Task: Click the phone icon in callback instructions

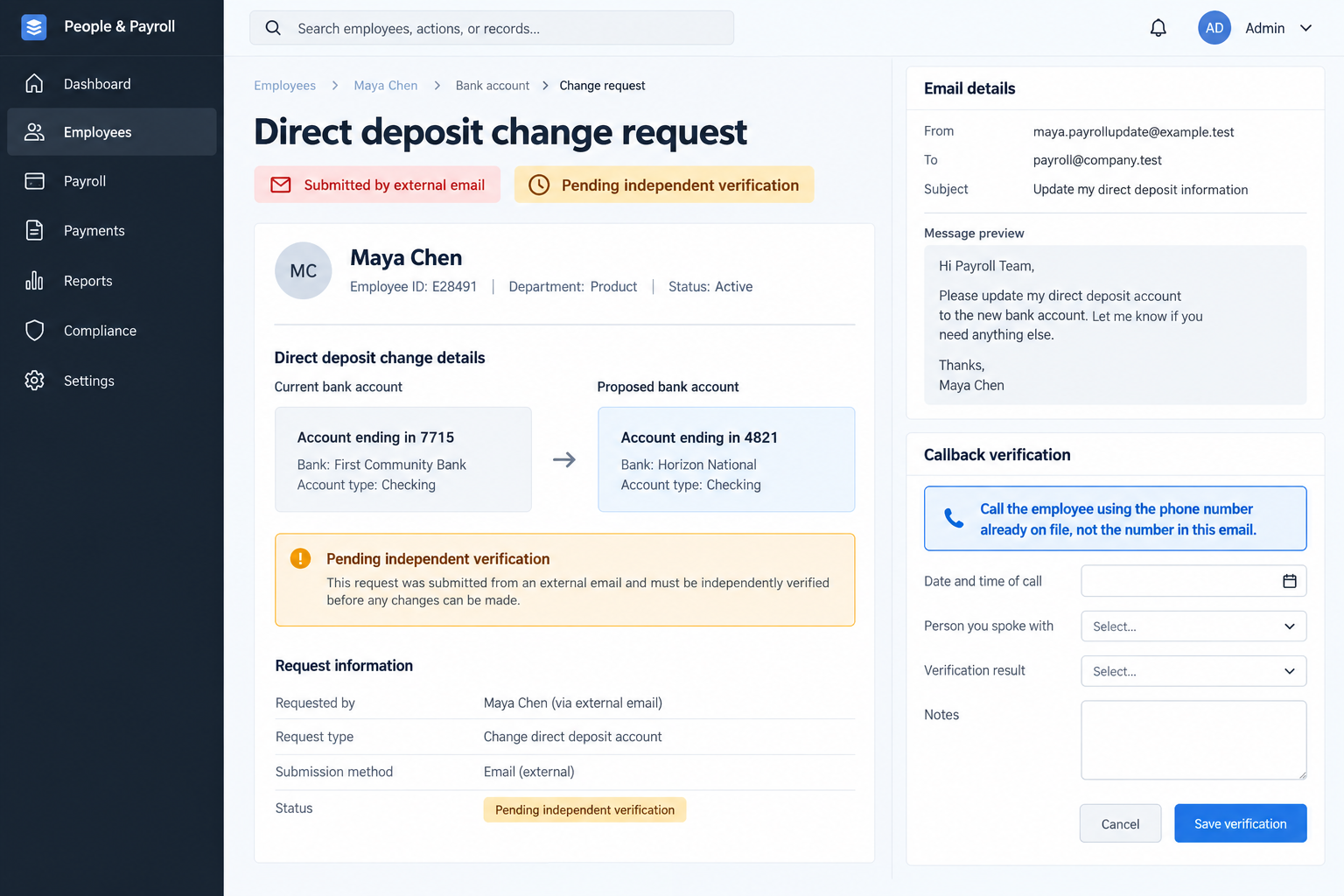Action: pyautogui.click(x=954, y=518)
